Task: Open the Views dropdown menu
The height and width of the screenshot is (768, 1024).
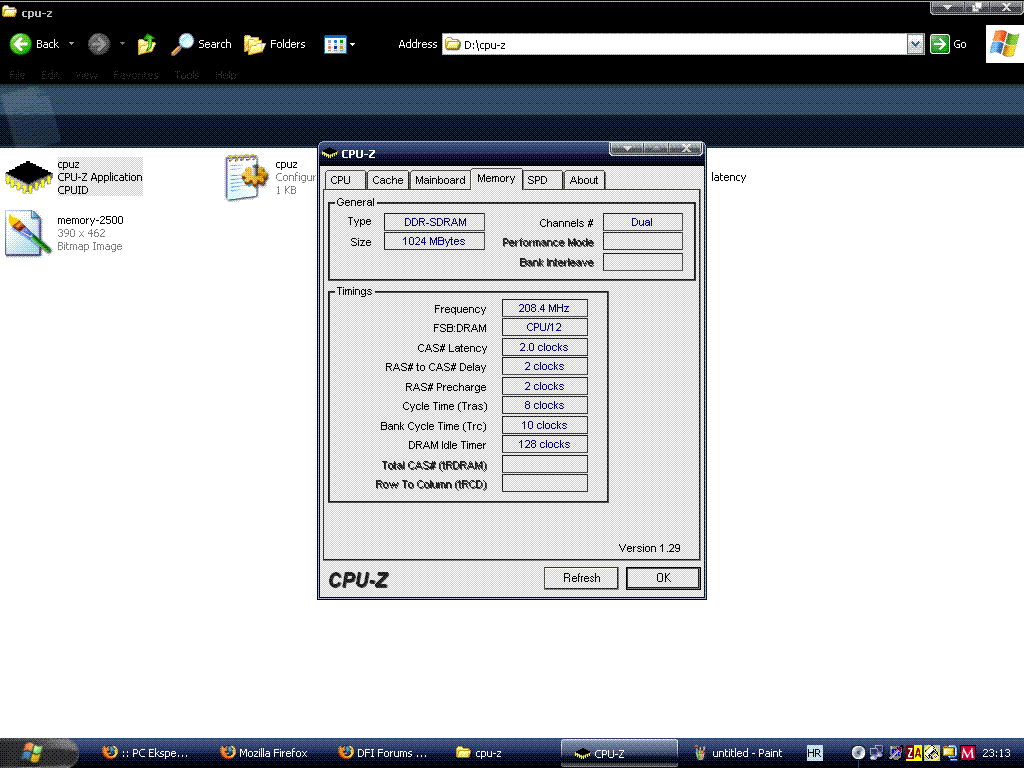Action: 340,44
